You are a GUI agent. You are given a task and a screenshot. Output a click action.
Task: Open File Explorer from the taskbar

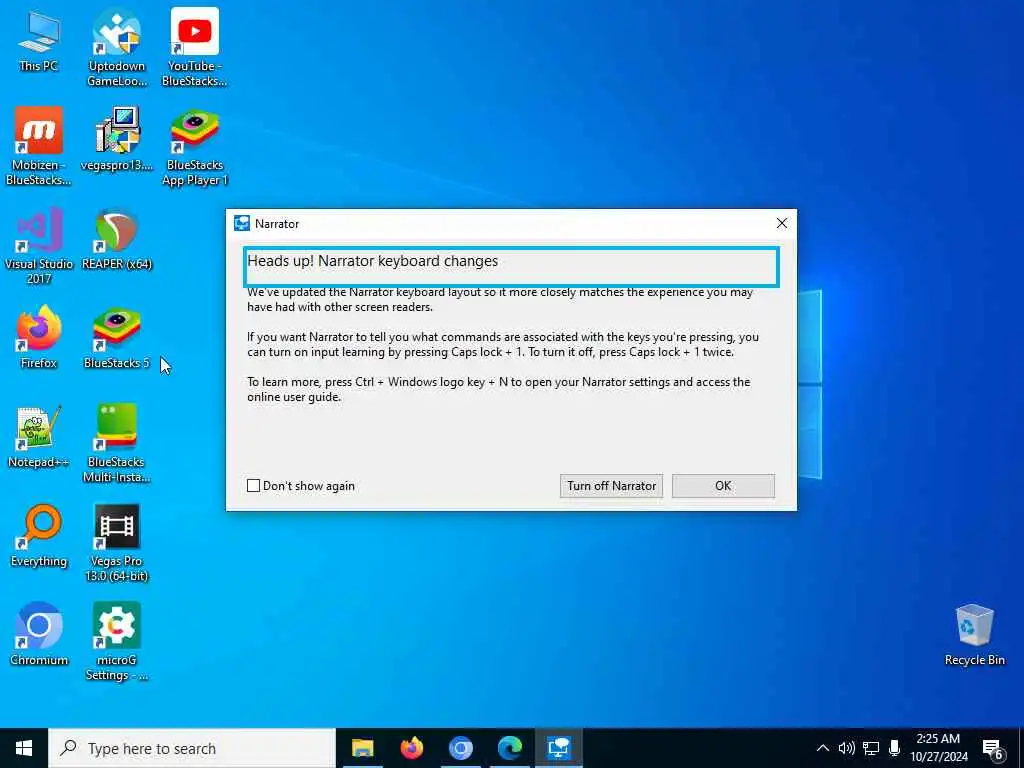[x=362, y=748]
